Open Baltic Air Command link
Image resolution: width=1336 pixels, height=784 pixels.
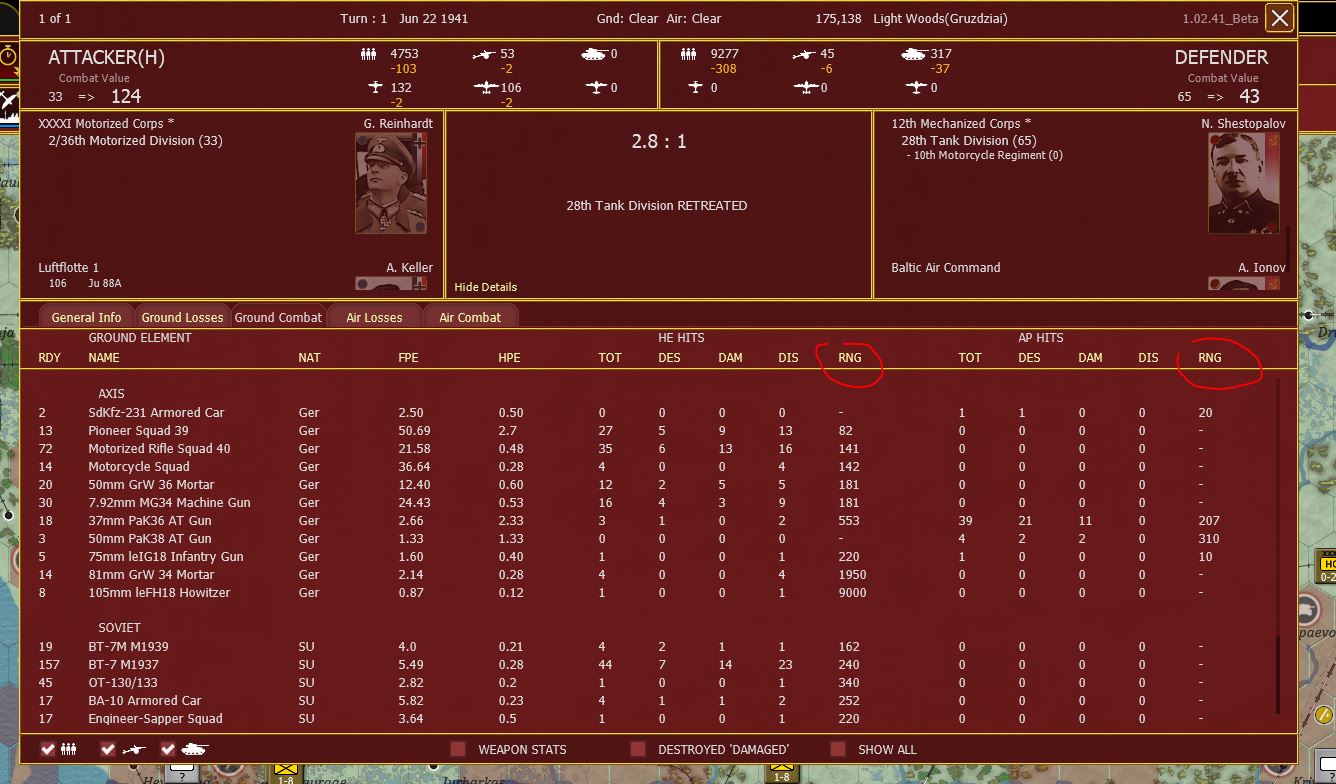(x=946, y=268)
